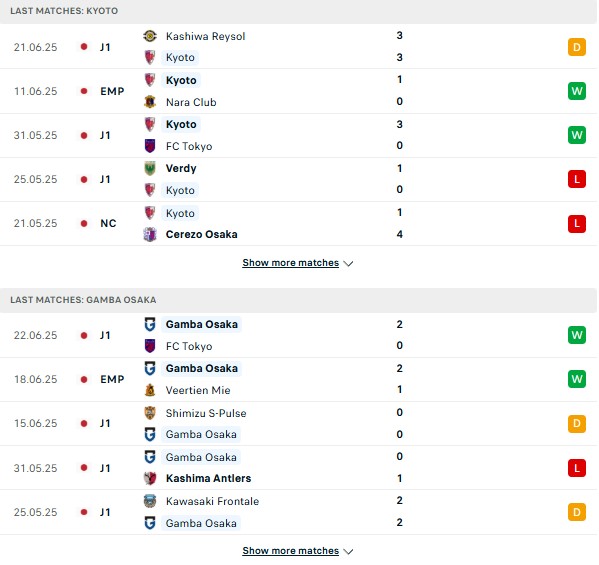Screen dimensions: 599x565
Task: Click the draw badge for Kashiwa Reysol match
Action: tap(577, 47)
